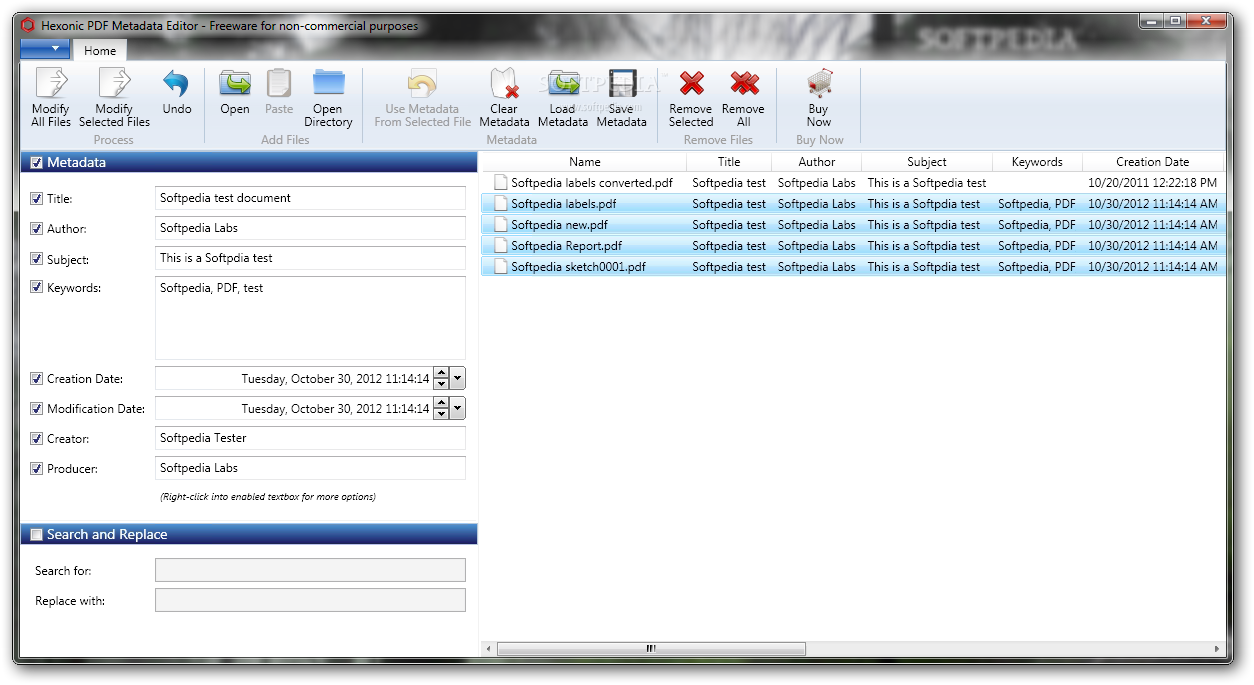1254x685 pixels.
Task: Click into the Subject text field
Action: tap(310, 258)
